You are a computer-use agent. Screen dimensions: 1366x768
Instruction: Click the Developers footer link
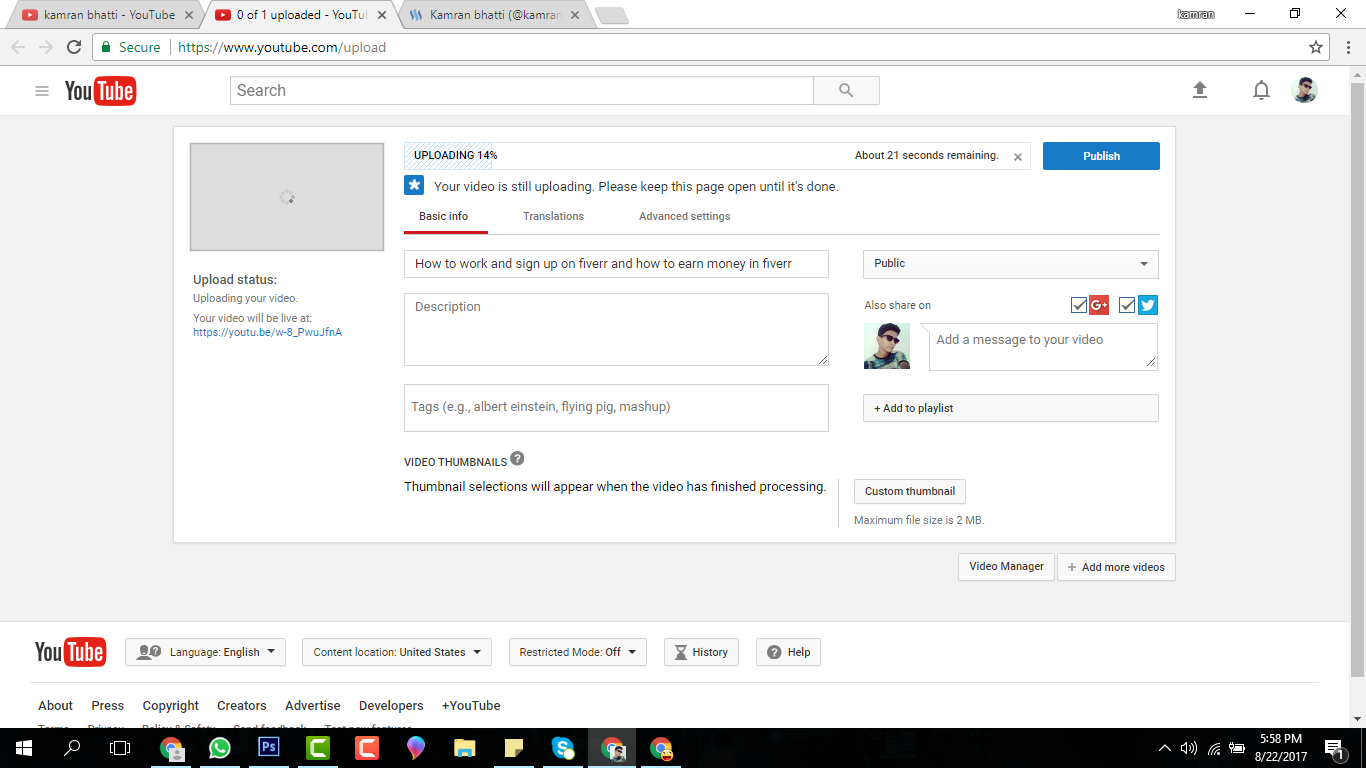[x=391, y=705]
